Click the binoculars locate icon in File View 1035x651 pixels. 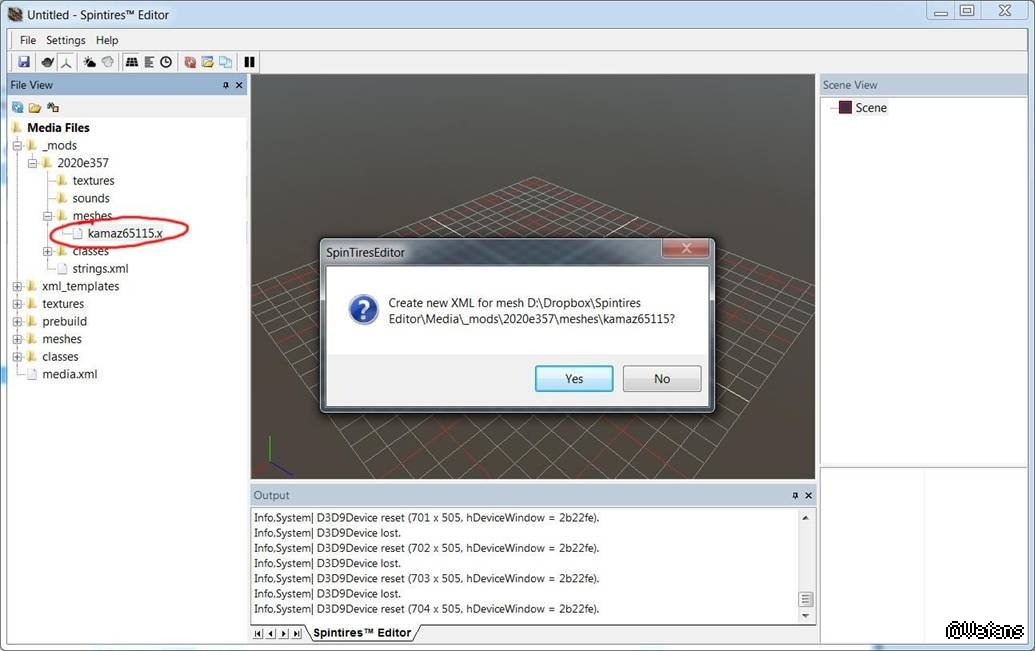coord(53,107)
